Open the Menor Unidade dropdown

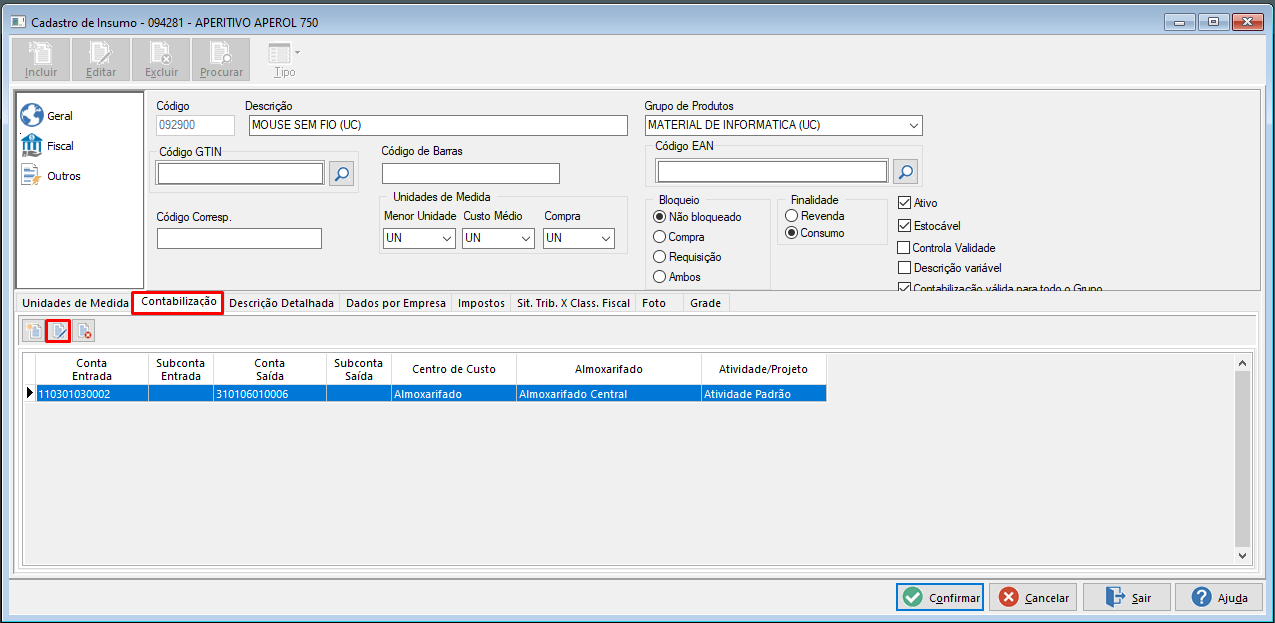[446, 238]
